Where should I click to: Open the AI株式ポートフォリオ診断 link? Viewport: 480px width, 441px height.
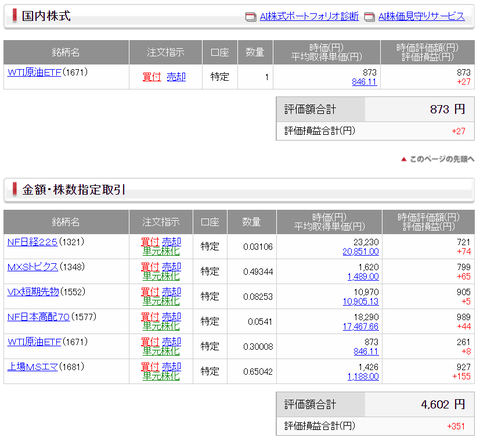(309, 16)
